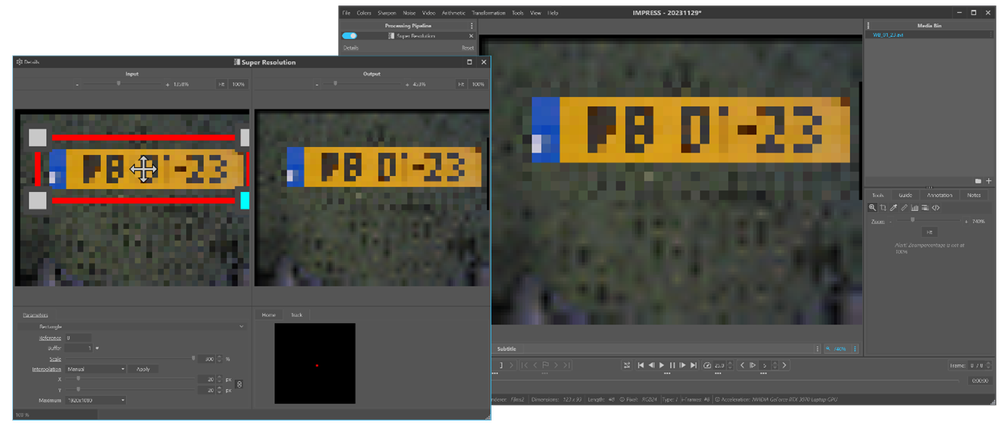Open the Transformation menu
The height and width of the screenshot is (426, 1000).
pyautogui.click(x=489, y=13)
